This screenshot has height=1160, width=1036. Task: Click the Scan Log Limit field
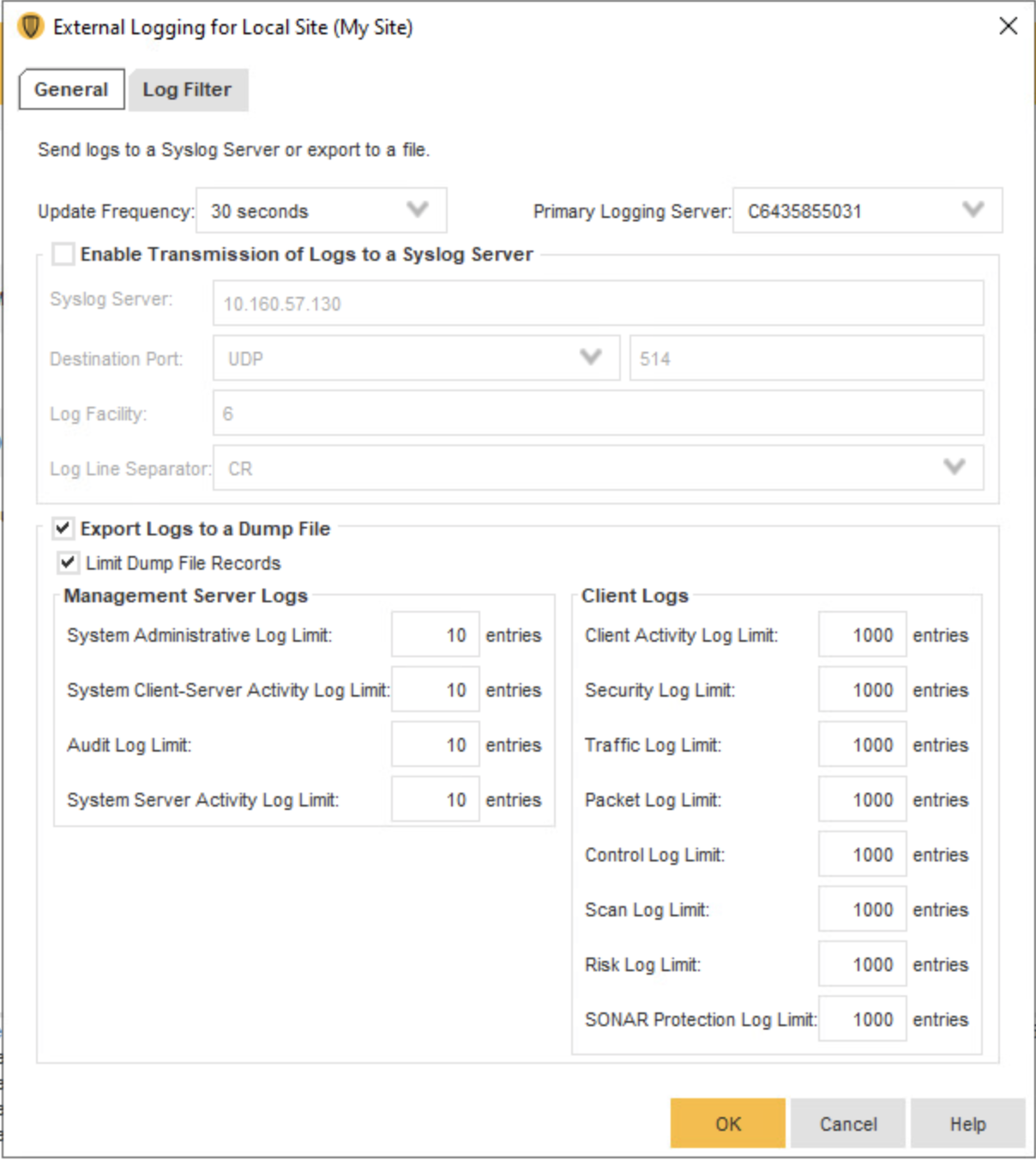(862, 909)
